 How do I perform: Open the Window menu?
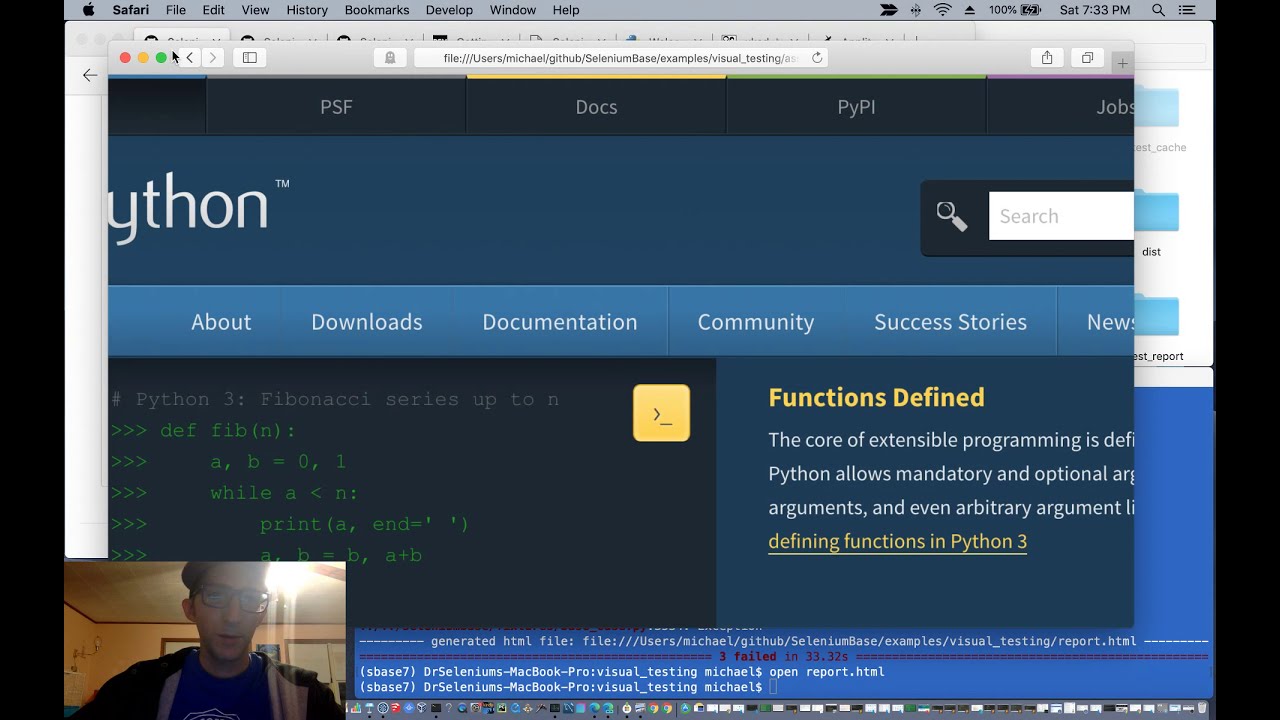click(513, 10)
